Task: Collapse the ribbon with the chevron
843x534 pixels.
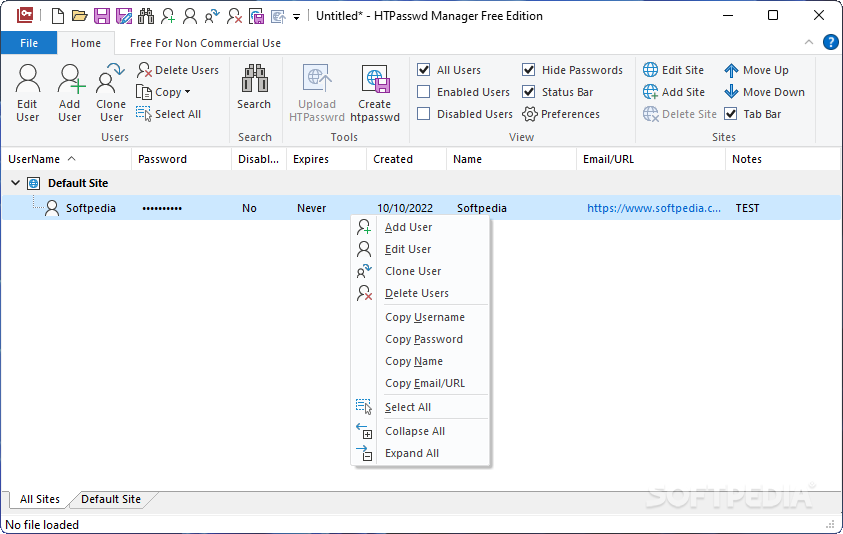Action: [x=809, y=42]
